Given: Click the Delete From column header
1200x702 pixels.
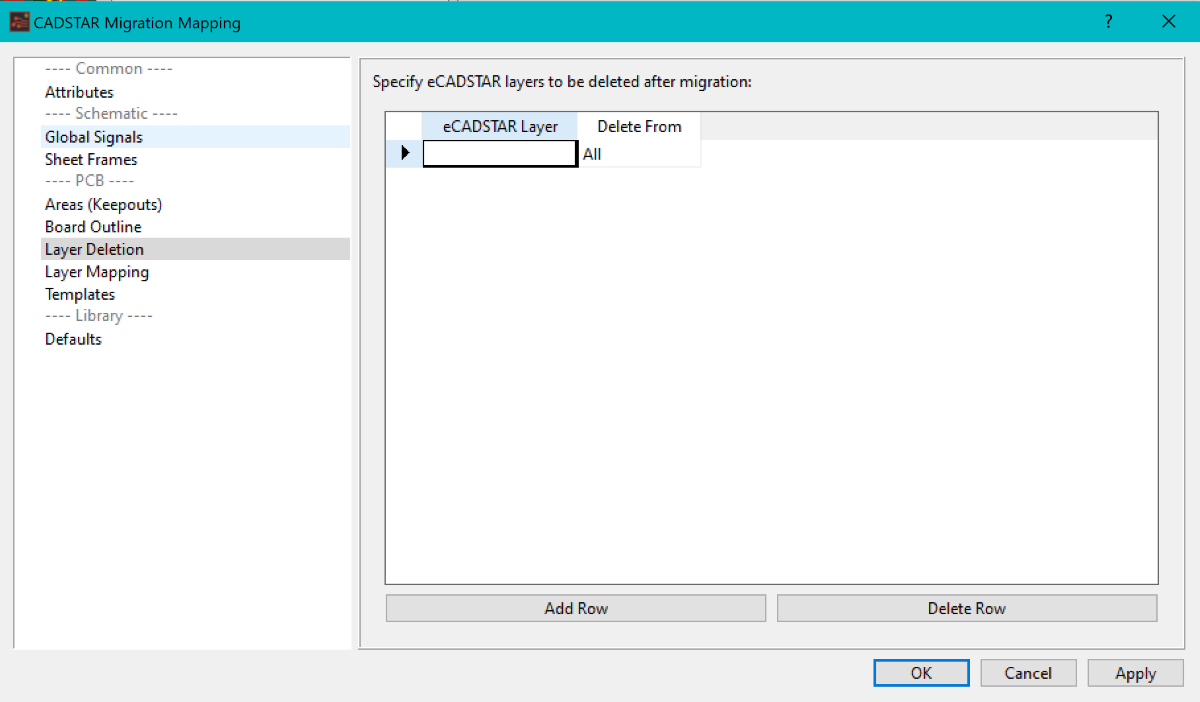Looking at the screenshot, I should point(639,127).
